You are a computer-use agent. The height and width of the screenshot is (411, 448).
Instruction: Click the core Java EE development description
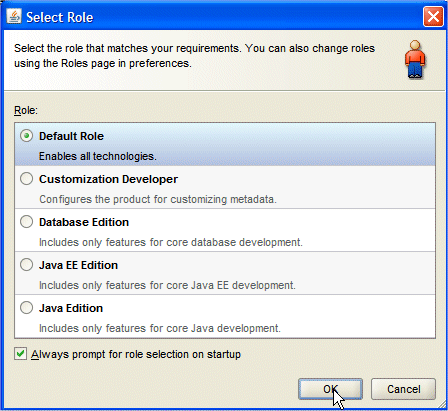point(167,285)
